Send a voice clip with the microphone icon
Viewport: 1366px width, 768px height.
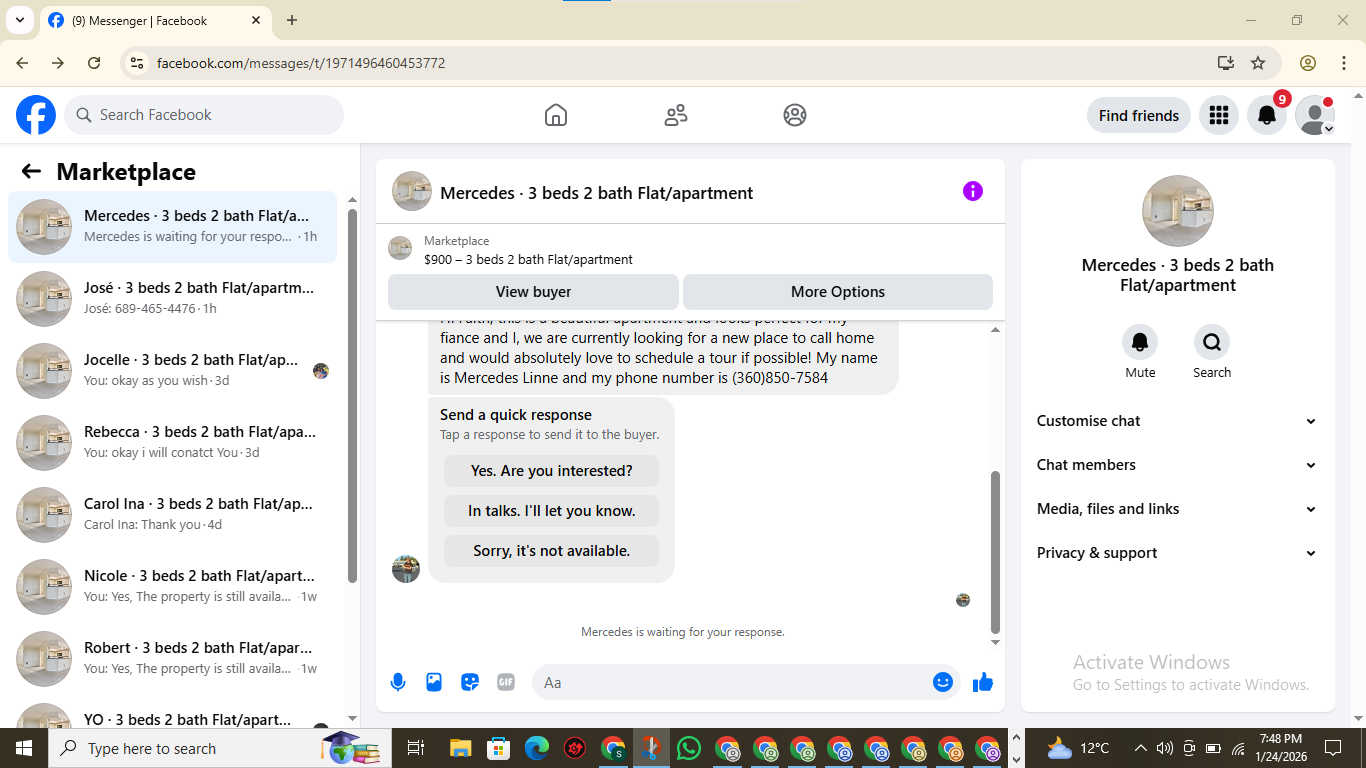(x=398, y=682)
